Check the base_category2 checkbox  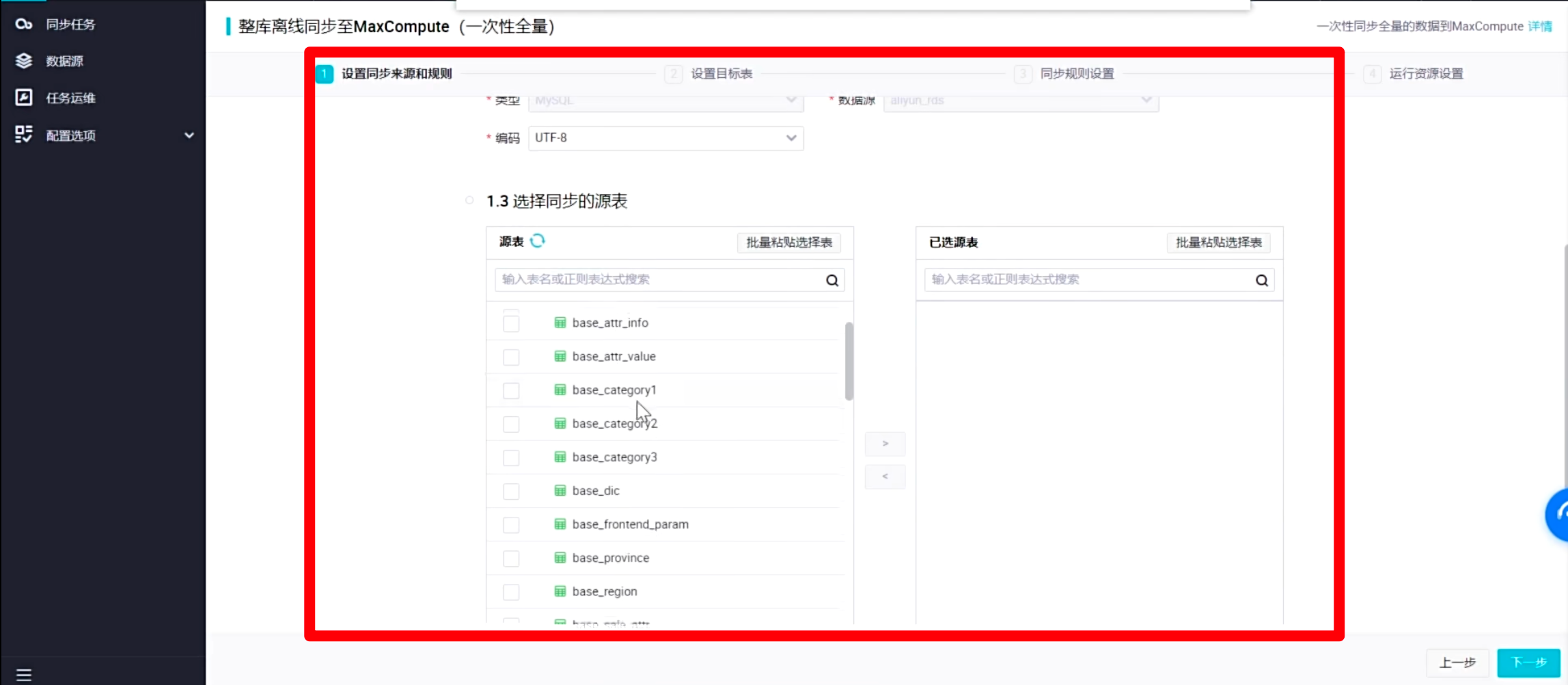[511, 424]
